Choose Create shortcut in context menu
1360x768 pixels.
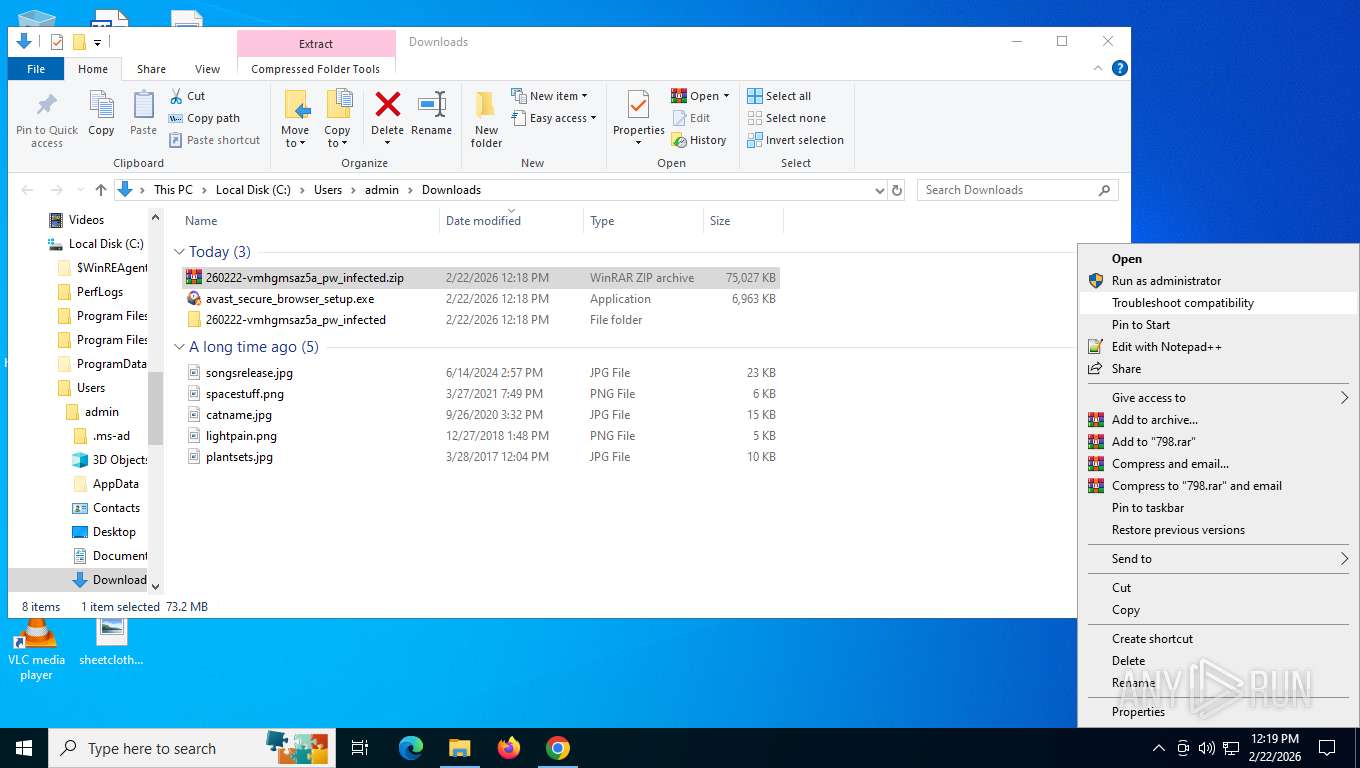[x=1218, y=639]
